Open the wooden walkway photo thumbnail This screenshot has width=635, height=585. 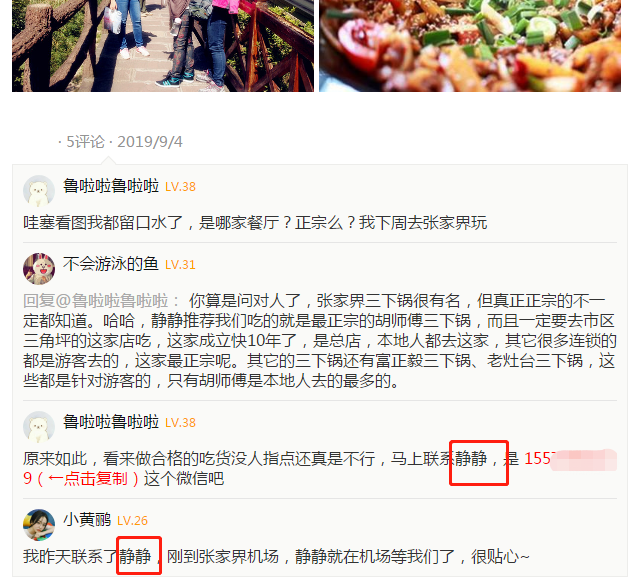pyautogui.click(x=163, y=46)
